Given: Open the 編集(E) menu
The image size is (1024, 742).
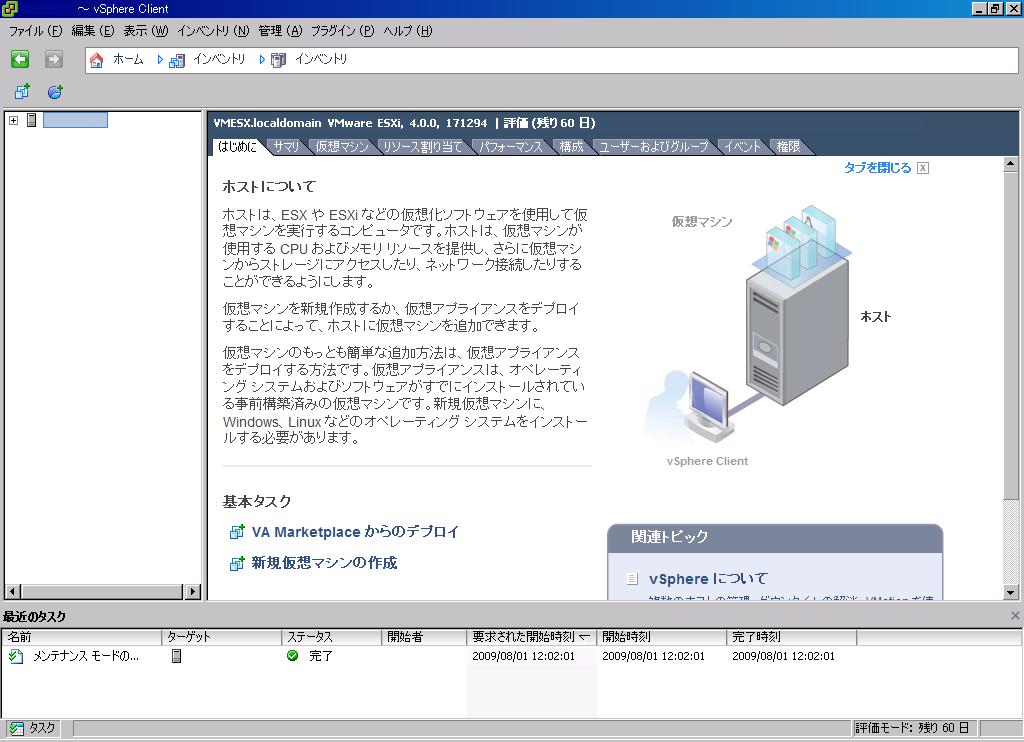Looking at the screenshot, I should coord(93,31).
